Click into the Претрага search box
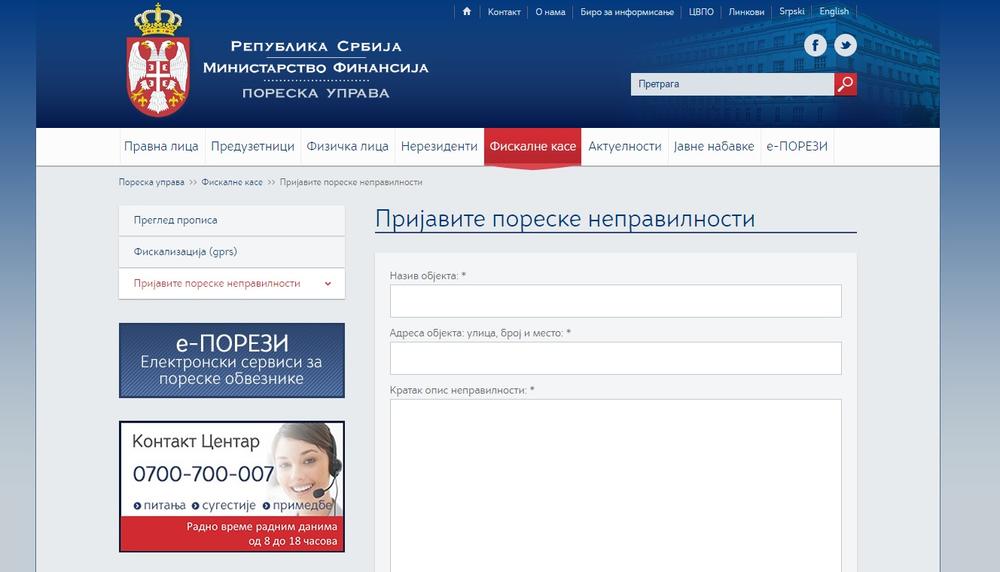1000x572 pixels. (732, 84)
